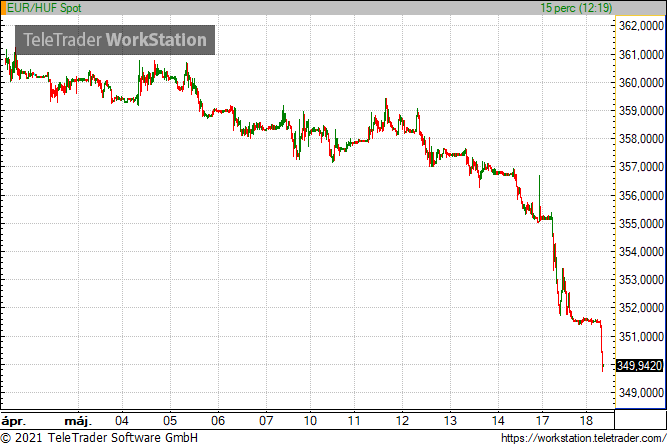Click the 359,0000 price axis label
This screenshot has width=667, height=446.
641,111
